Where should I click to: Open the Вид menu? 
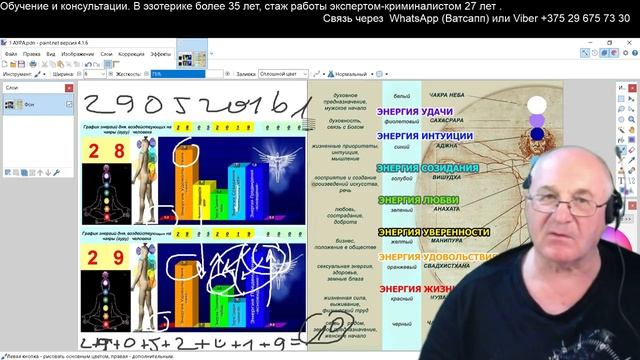pyautogui.click(x=51, y=54)
